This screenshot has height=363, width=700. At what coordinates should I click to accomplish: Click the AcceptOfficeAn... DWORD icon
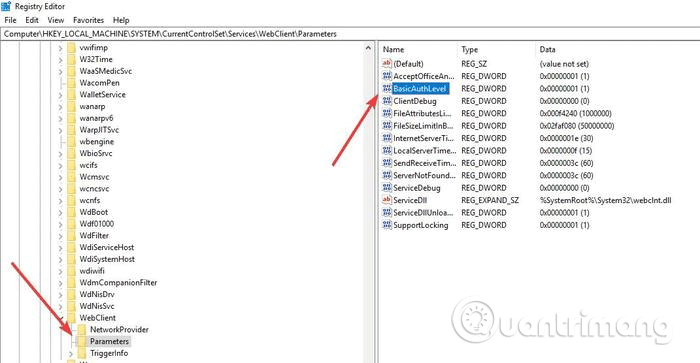(x=387, y=76)
